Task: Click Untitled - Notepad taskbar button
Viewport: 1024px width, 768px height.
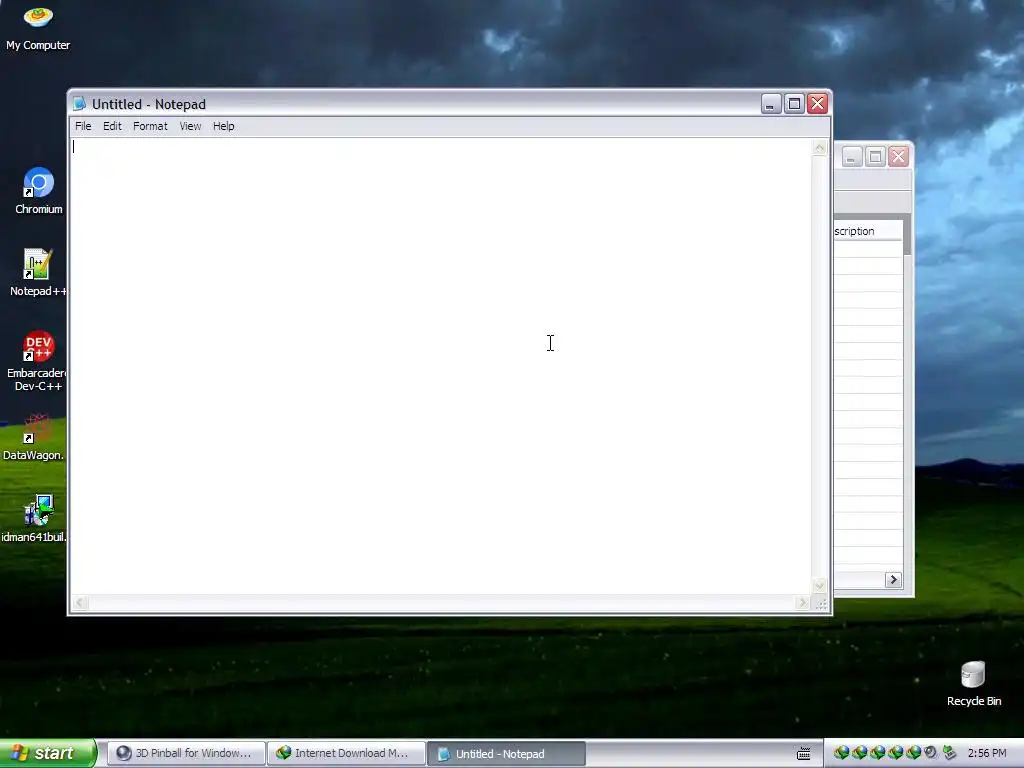Action: click(507, 754)
